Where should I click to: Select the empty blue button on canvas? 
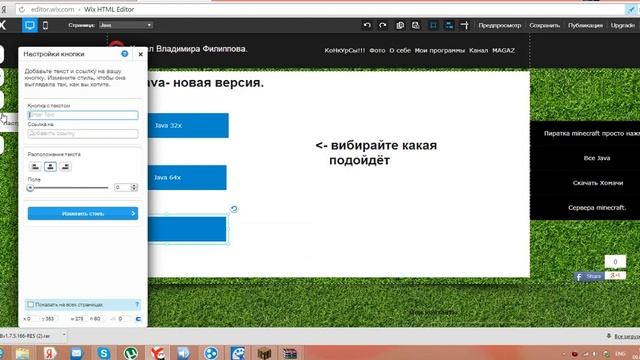(187, 229)
